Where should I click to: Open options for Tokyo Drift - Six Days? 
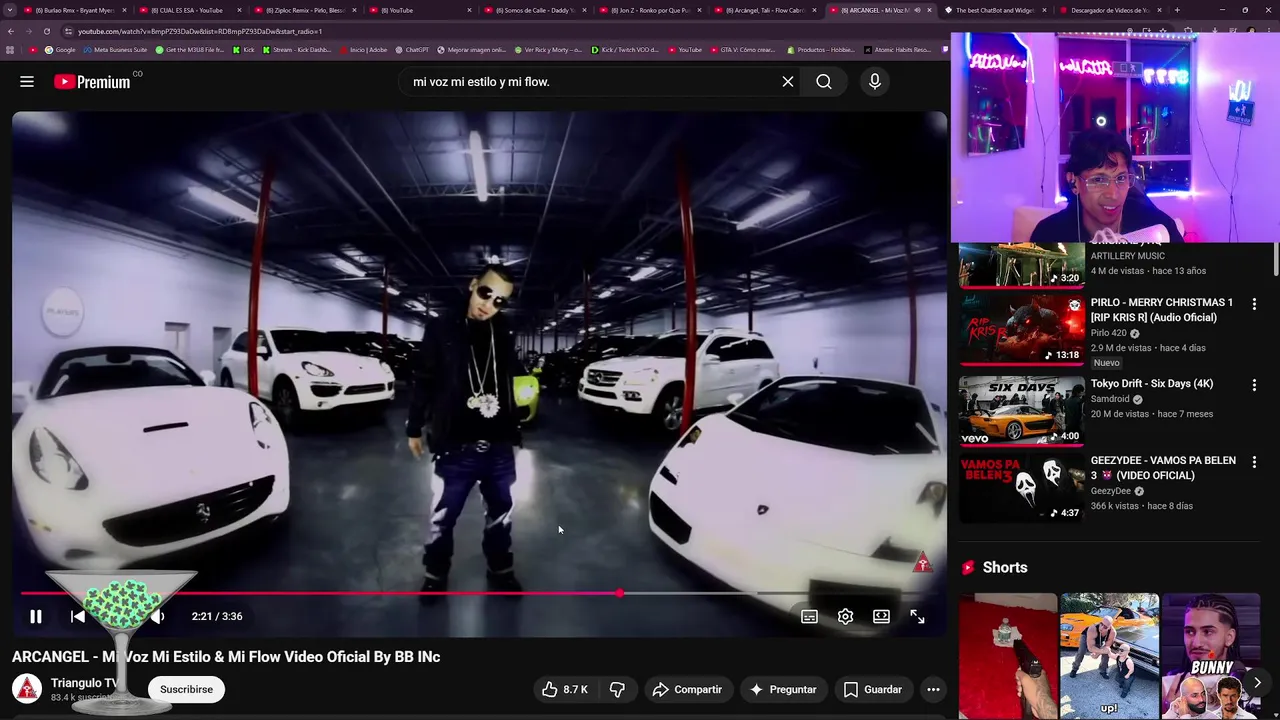click(1254, 385)
